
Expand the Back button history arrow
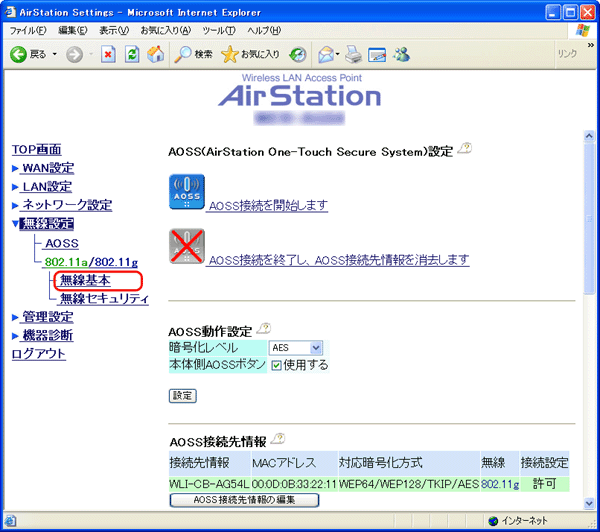tap(55, 54)
